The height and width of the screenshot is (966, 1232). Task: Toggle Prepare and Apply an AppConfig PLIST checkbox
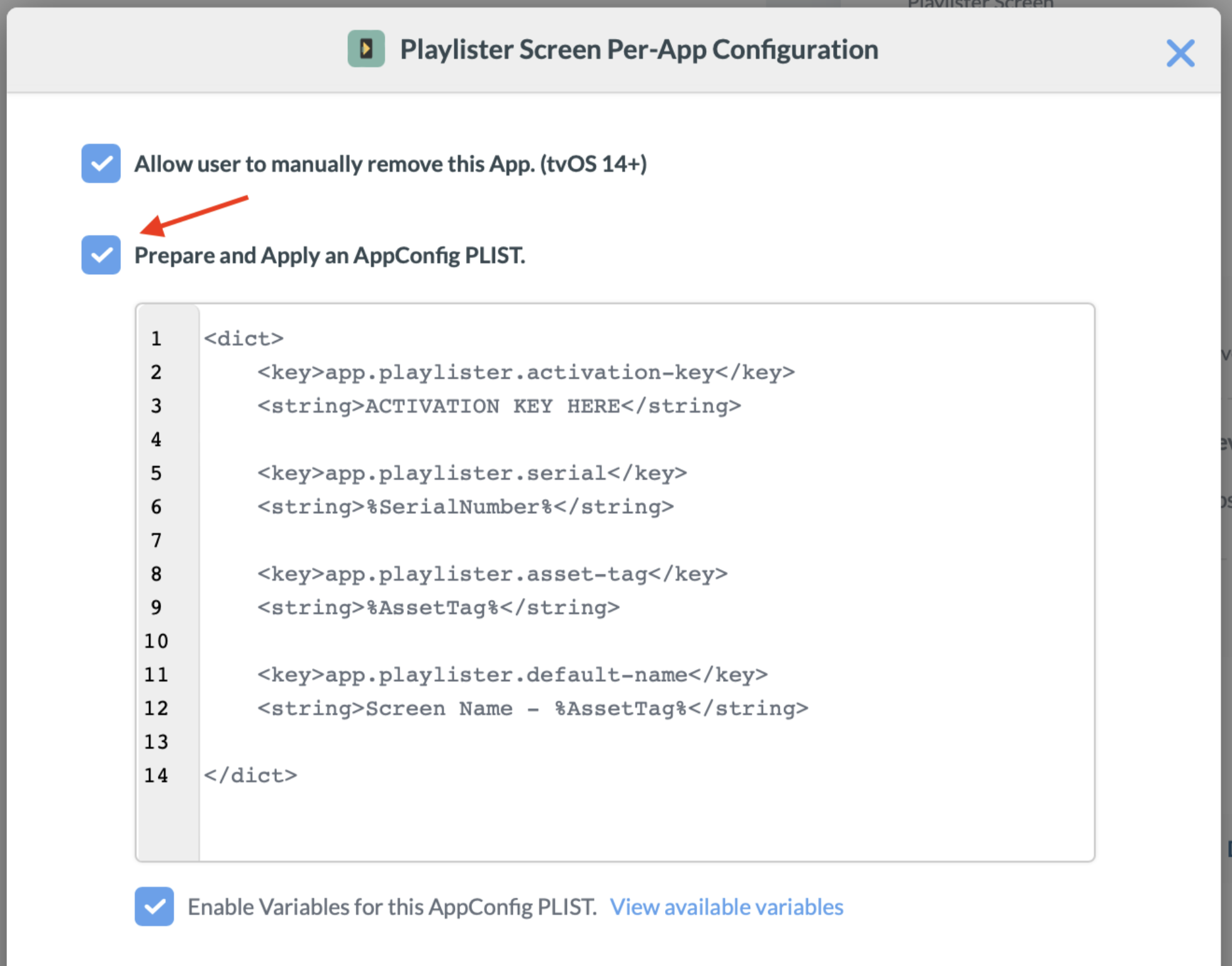pyautogui.click(x=101, y=255)
